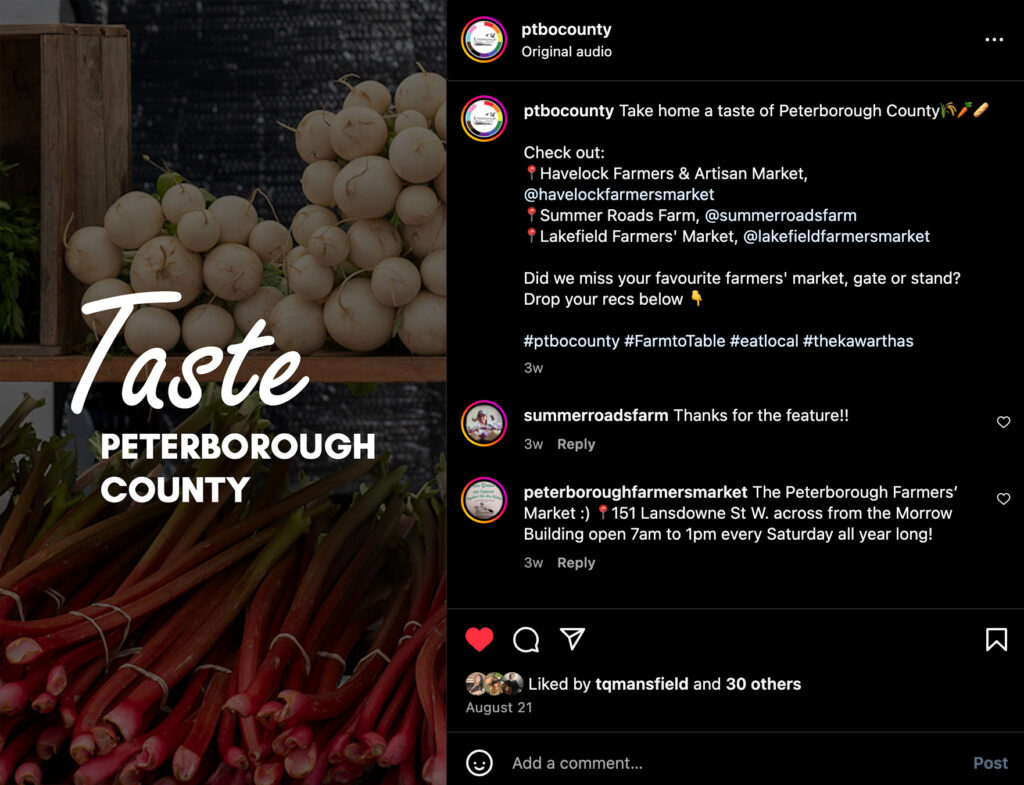
Task: Unlike the post with the red heart
Action: click(479, 639)
